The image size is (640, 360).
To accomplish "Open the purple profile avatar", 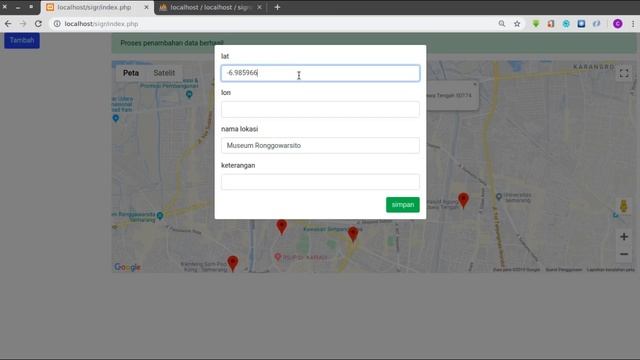I will pyautogui.click(x=618, y=24).
